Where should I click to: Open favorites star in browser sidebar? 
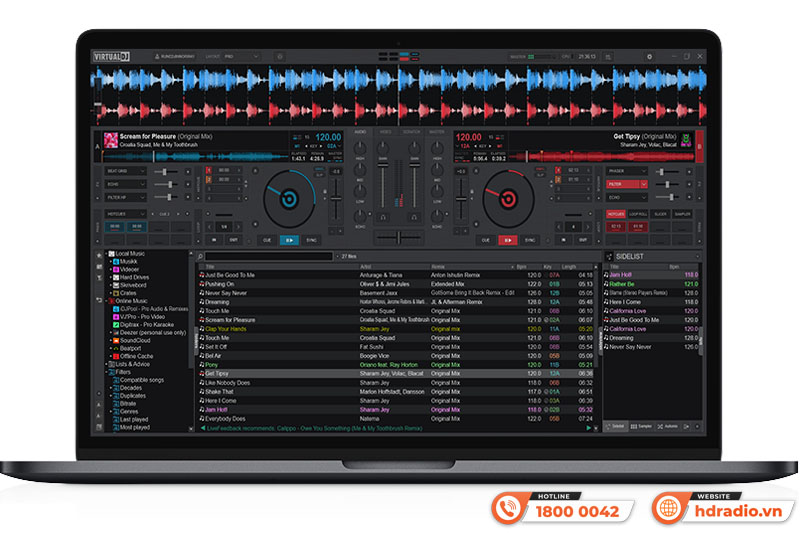(99, 255)
